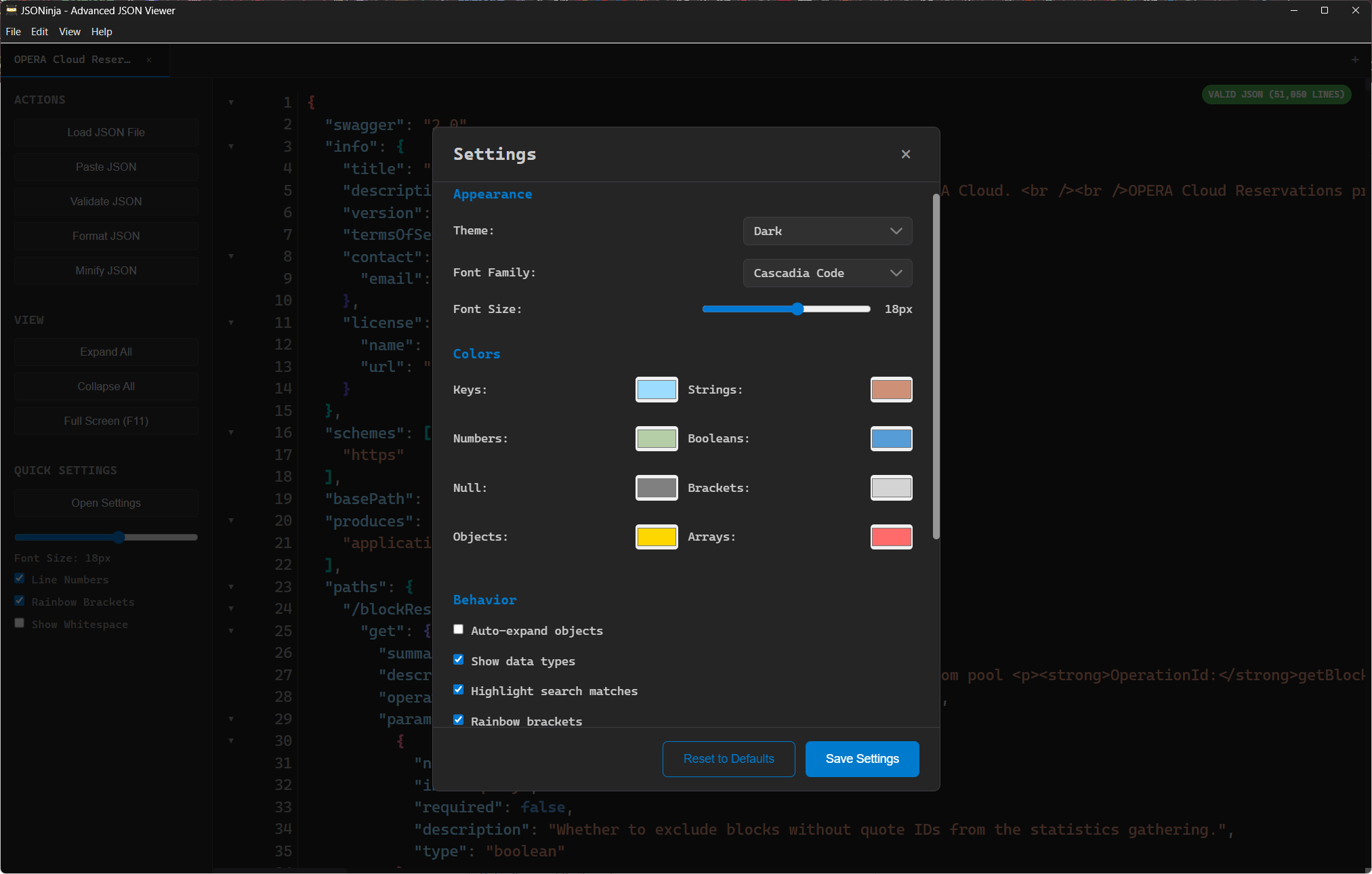The height and width of the screenshot is (874, 1372).
Task: Select the Arrays red color swatch
Action: point(891,537)
